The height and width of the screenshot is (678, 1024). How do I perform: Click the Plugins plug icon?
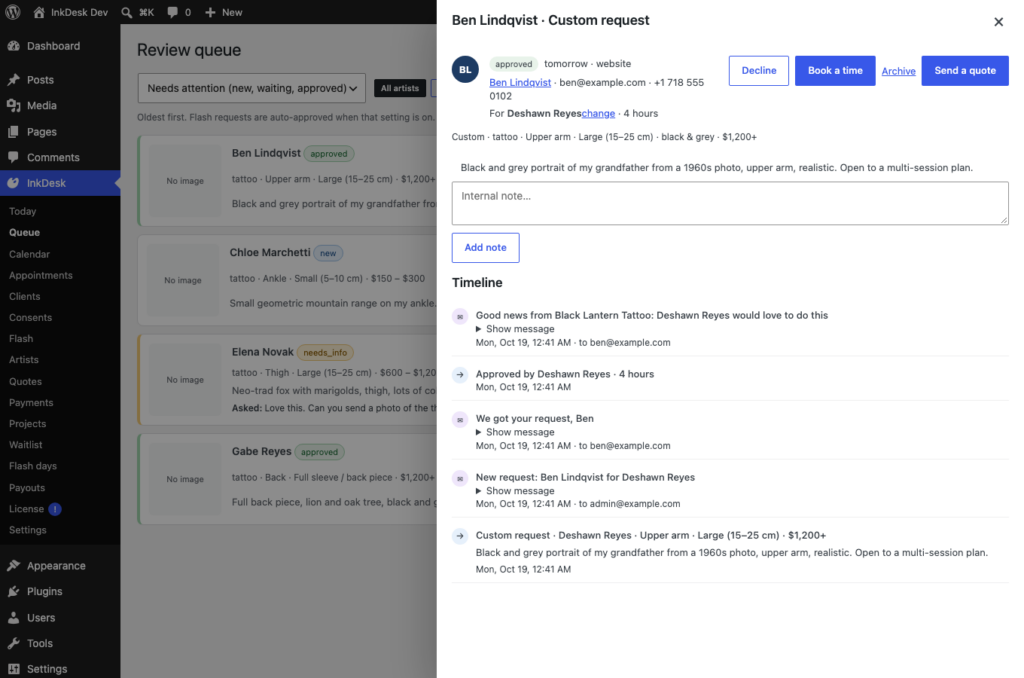pos(13,591)
